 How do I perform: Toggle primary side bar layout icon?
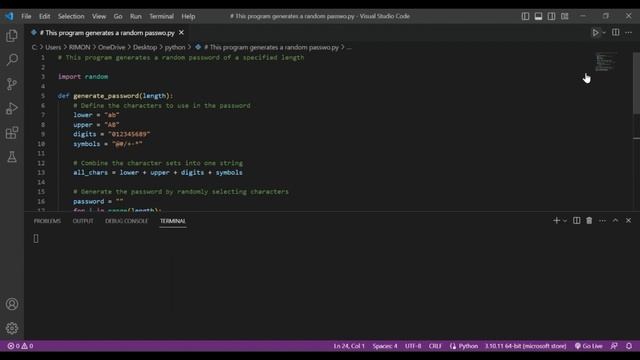point(525,16)
